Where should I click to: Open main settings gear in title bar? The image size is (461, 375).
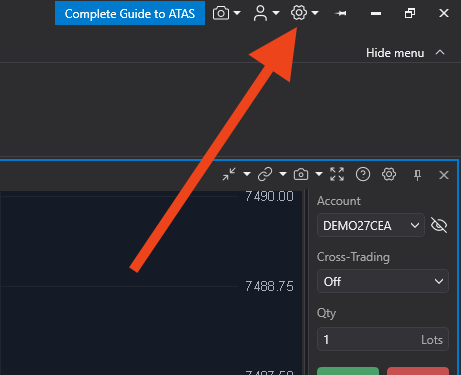(x=299, y=13)
